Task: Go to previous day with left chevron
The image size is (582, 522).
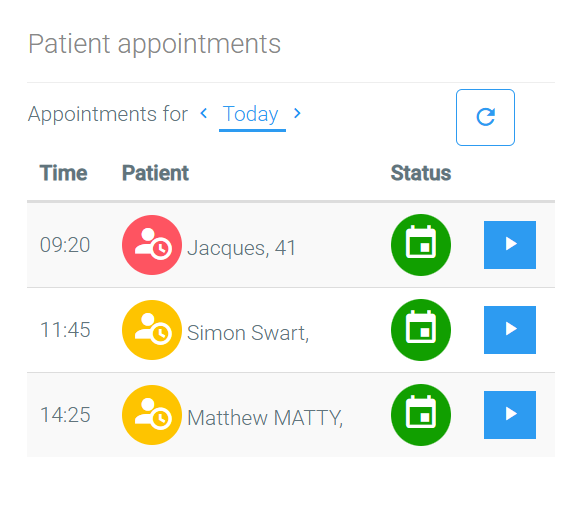Action: tap(203, 113)
